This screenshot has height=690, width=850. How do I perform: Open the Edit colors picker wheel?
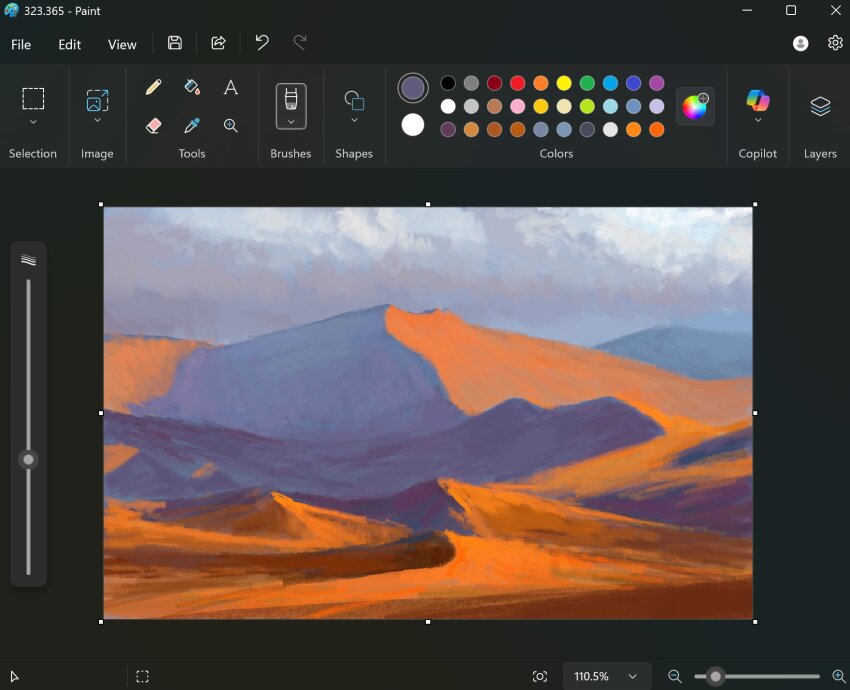(695, 105)
